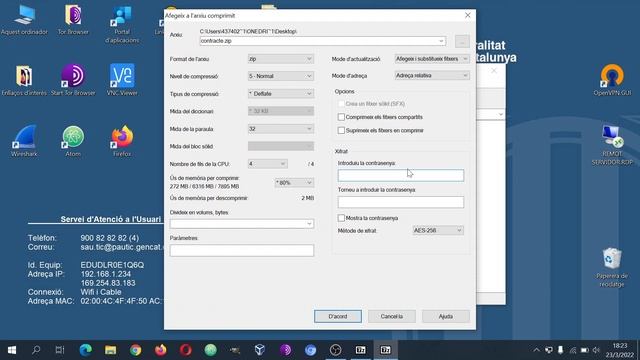This screenshot has width=640, height=360.
Task: Expand the memory usage 80% dropdown
Action: [294, 182]
